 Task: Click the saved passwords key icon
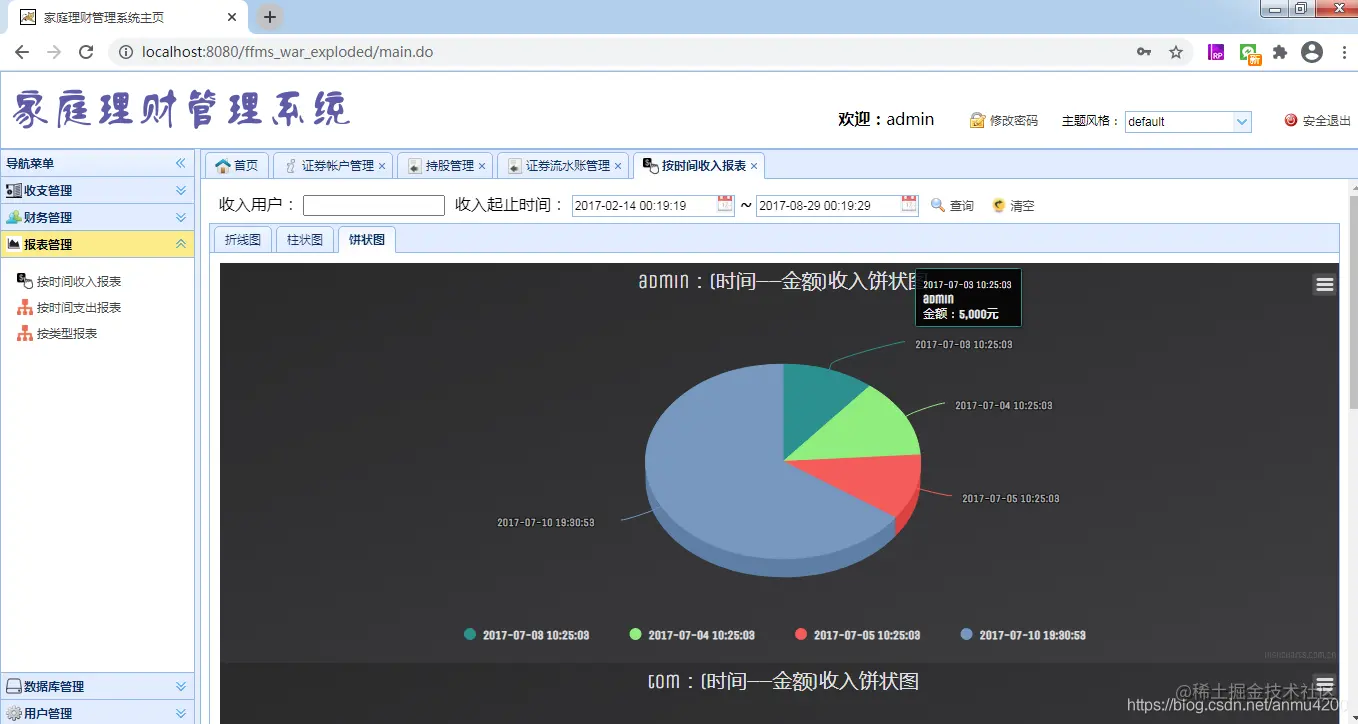point(1144,52)
